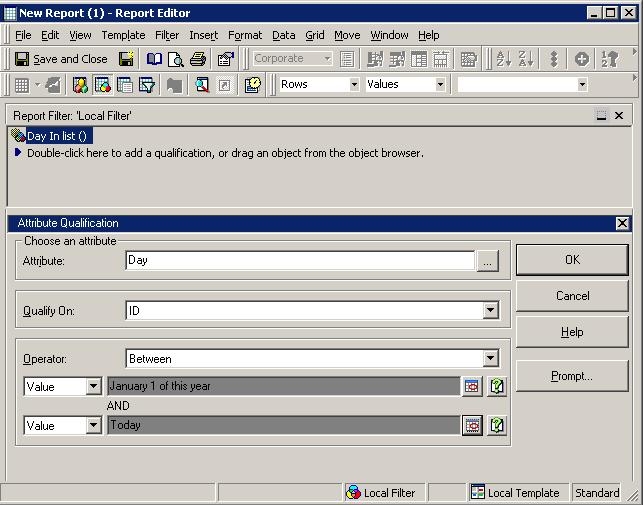Click the question-mark icon beside Today field
Screen dimensions: 643x505
pyautogui.click(x=496, y=426)
